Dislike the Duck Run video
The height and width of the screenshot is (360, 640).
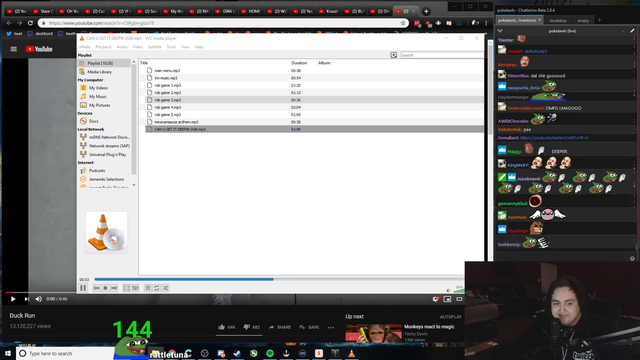251,327
